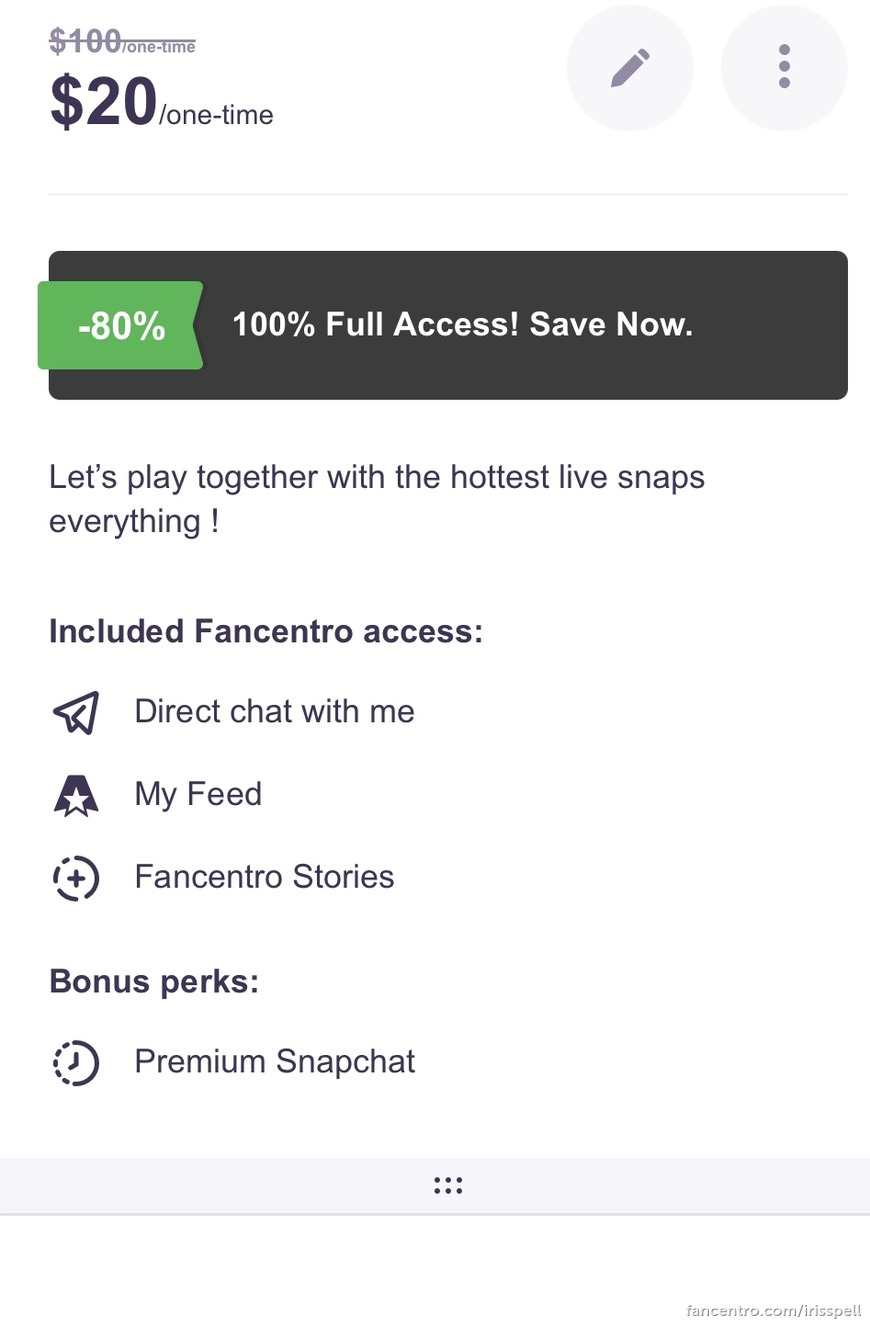Image resolution: width=870 pixels, height=1327 pixels.
Task: Click the Bonus perks heading
Action: (x=154, y=981)
